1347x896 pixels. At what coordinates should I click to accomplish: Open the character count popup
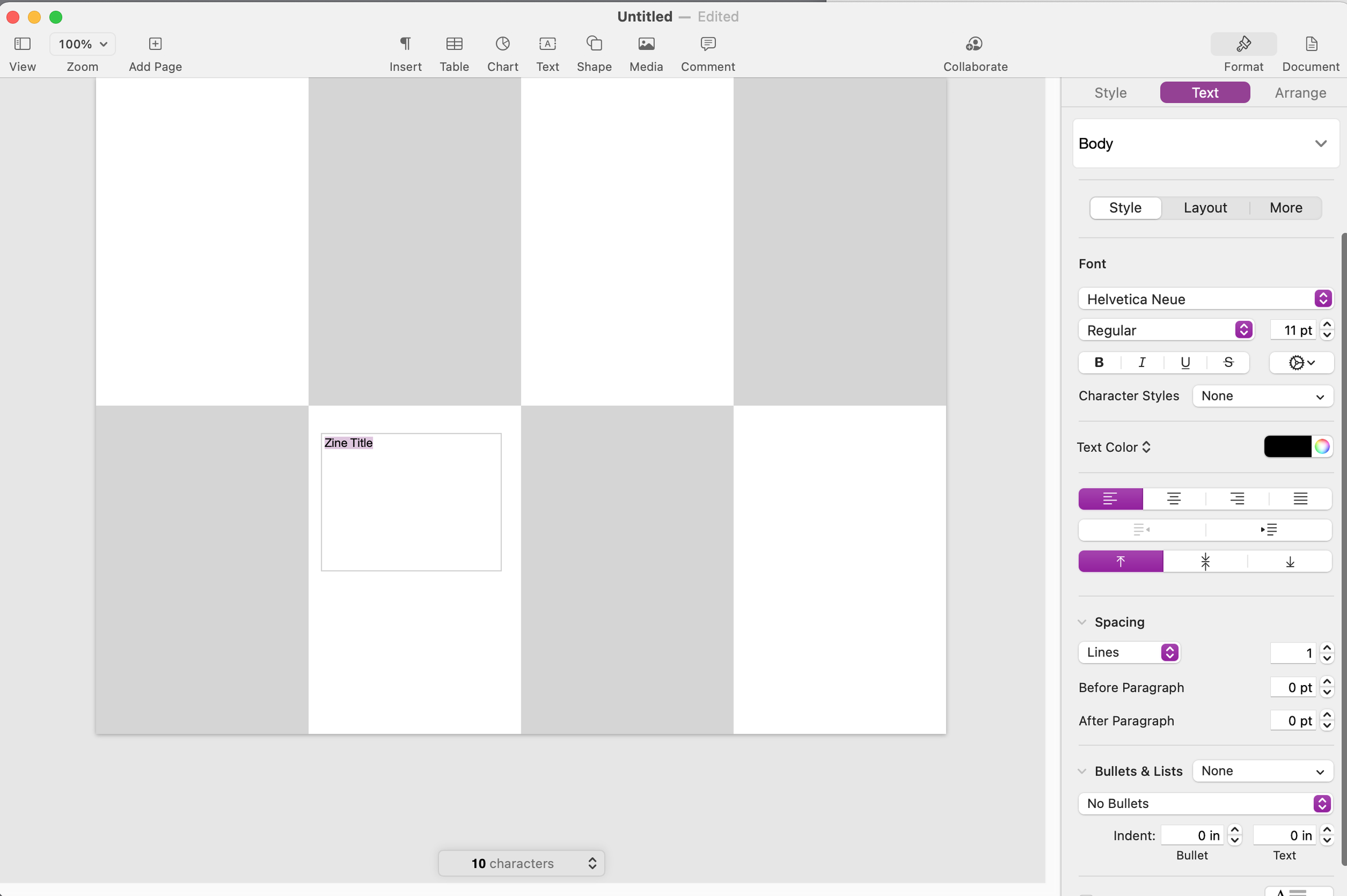521,863
